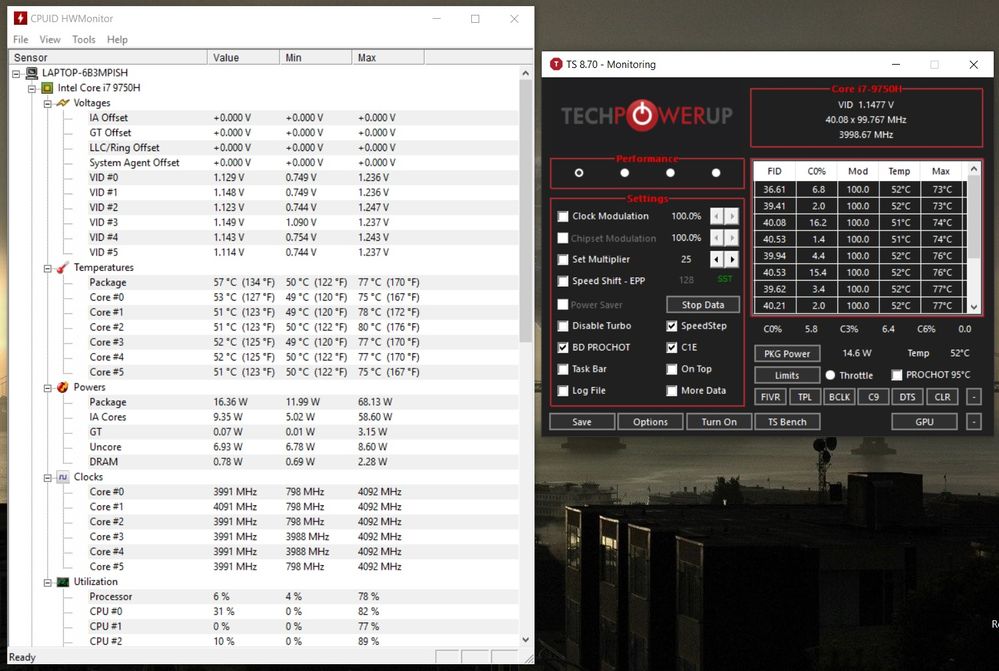Click the Sensor column header
This screenshot has height=671, width=999.
(x=108, y=57)
